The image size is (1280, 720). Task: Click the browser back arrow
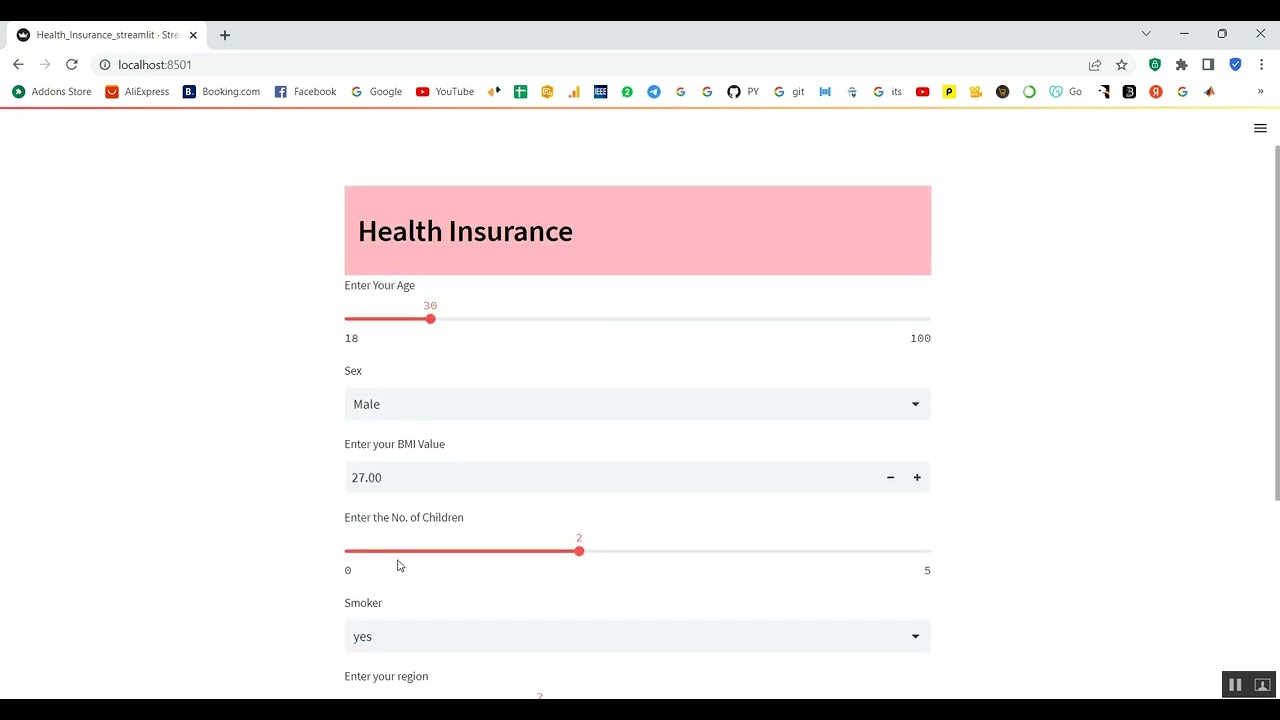[18, 64]
